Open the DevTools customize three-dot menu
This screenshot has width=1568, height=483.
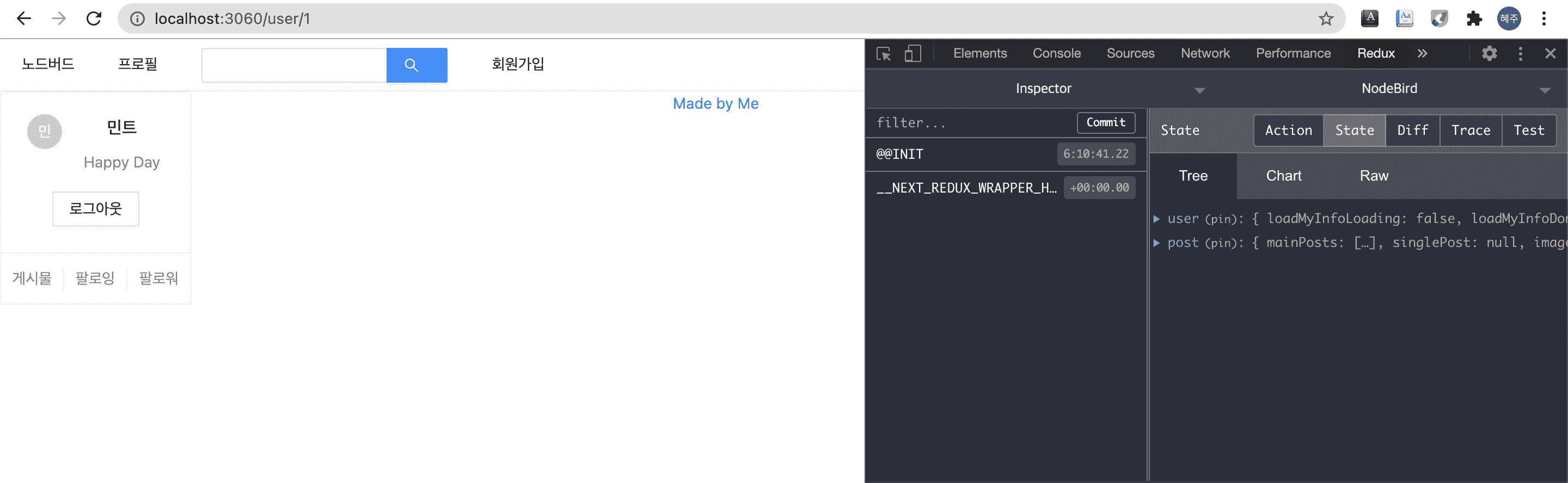1520,53
